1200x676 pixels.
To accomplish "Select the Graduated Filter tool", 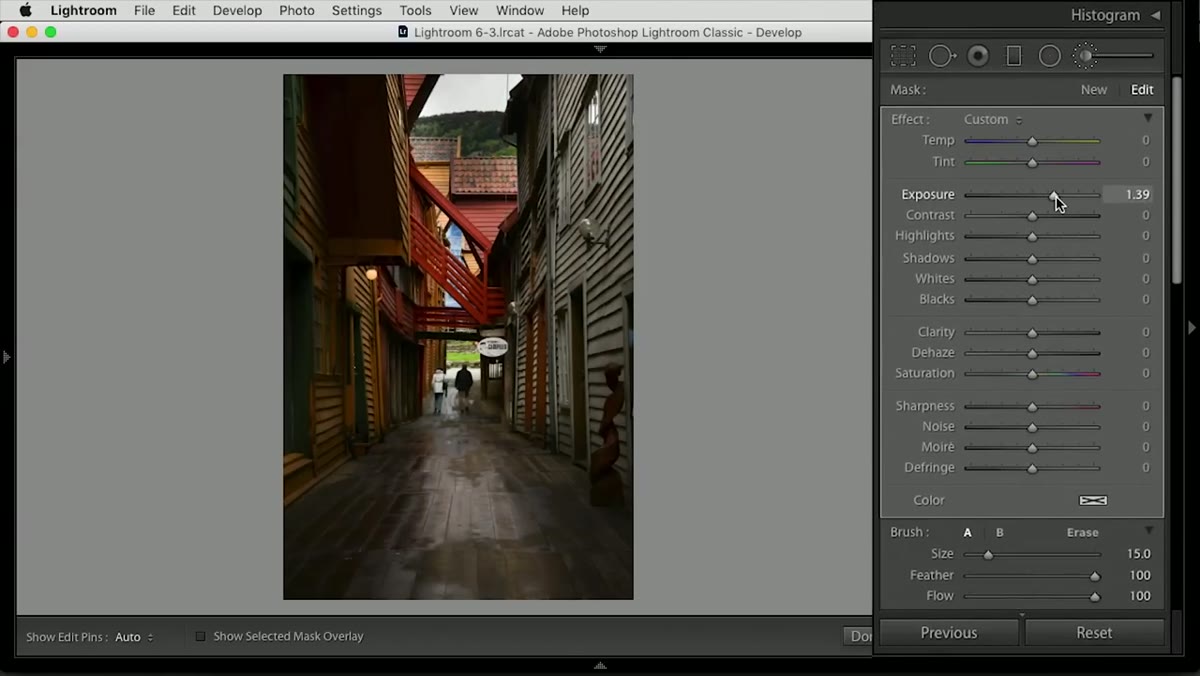I will tap(1013, 56).
